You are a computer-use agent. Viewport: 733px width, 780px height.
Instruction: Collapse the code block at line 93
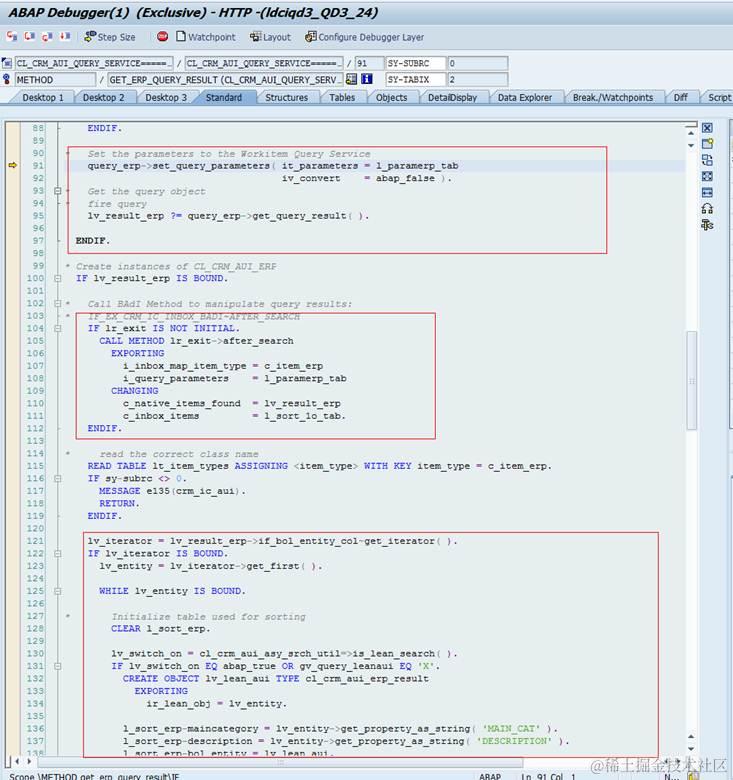58,191
